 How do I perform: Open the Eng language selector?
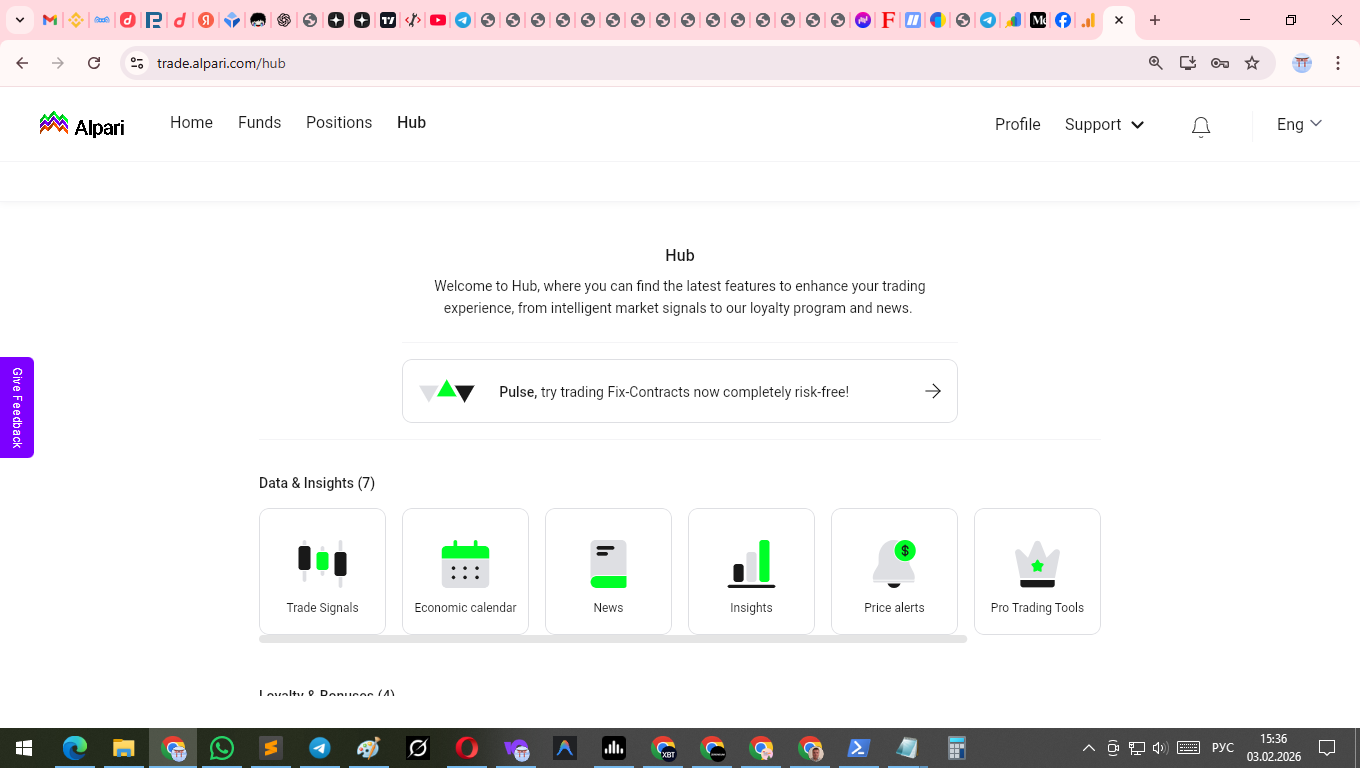pos(1297,124)
